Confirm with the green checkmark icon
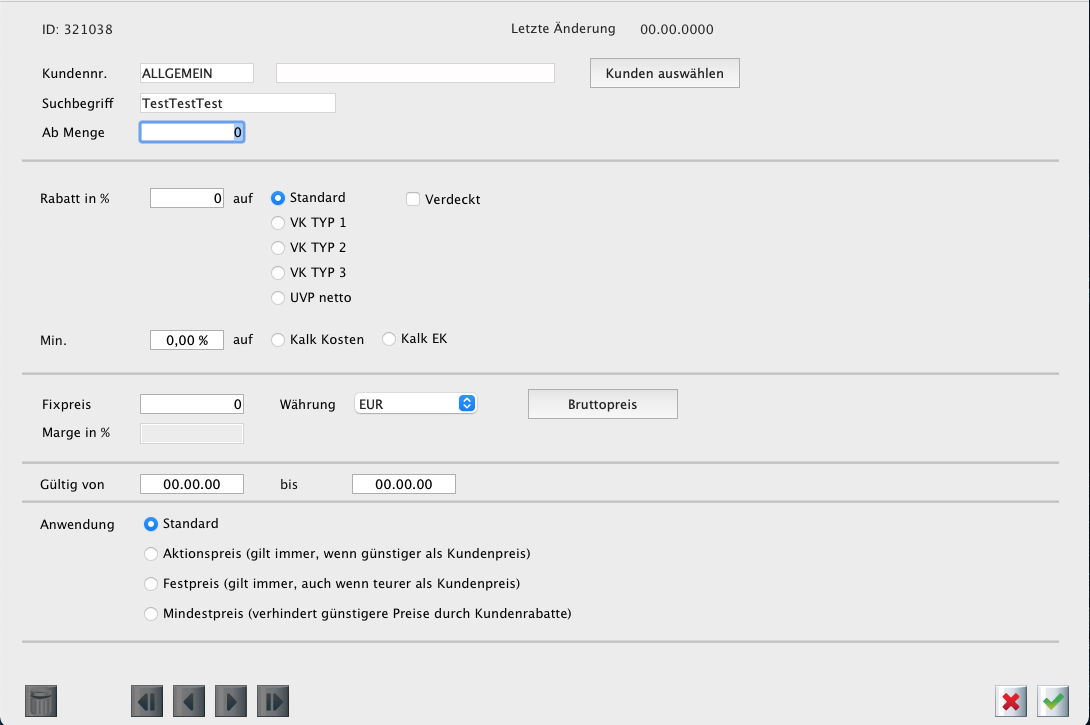Screen dimensions: 1090x725 [1053, 701]
